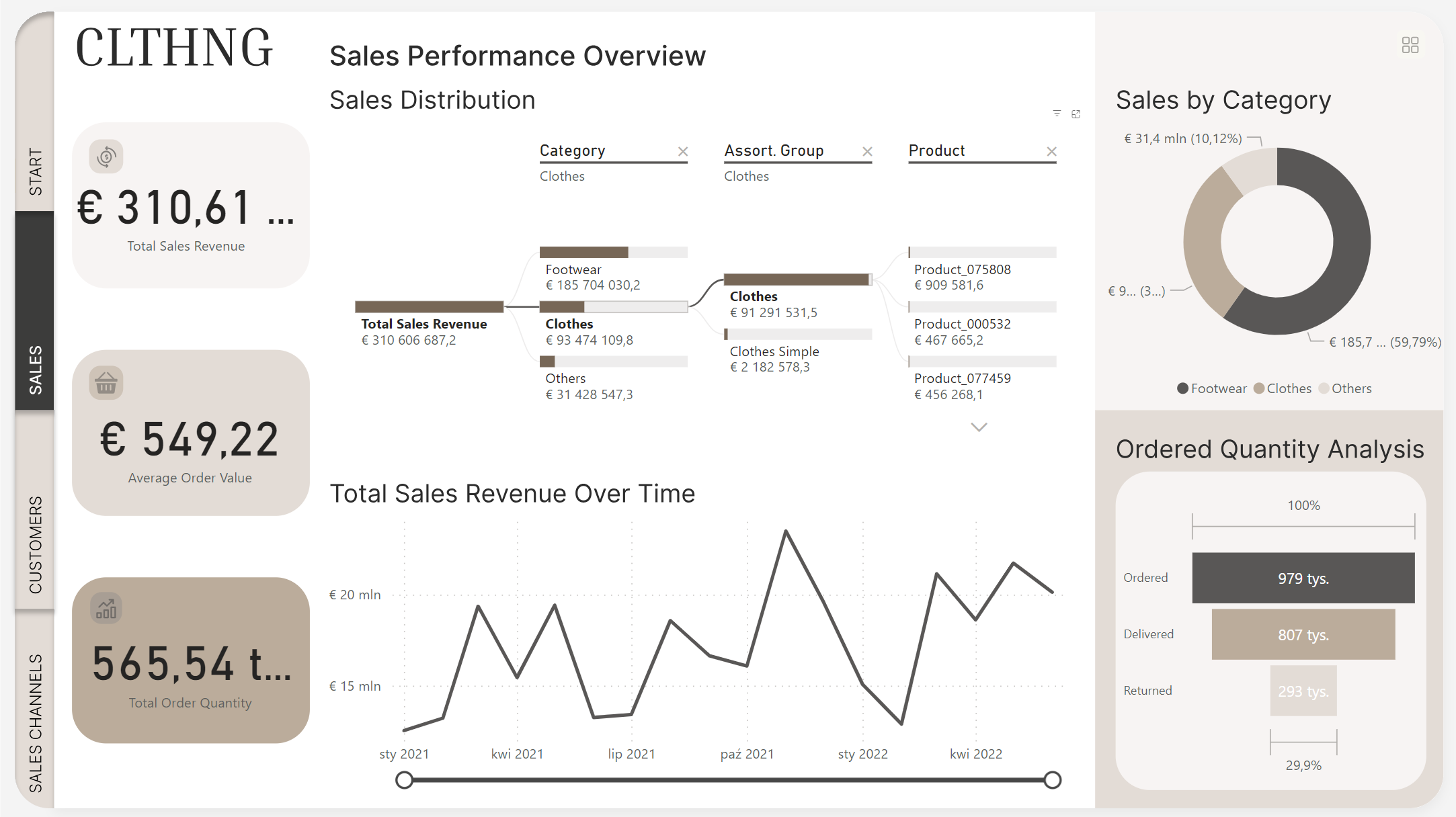This screenshot has width=1456, height=817.
Task: Open focus mode for the Sales Distribution visual
Action: tap(1076, 114)
